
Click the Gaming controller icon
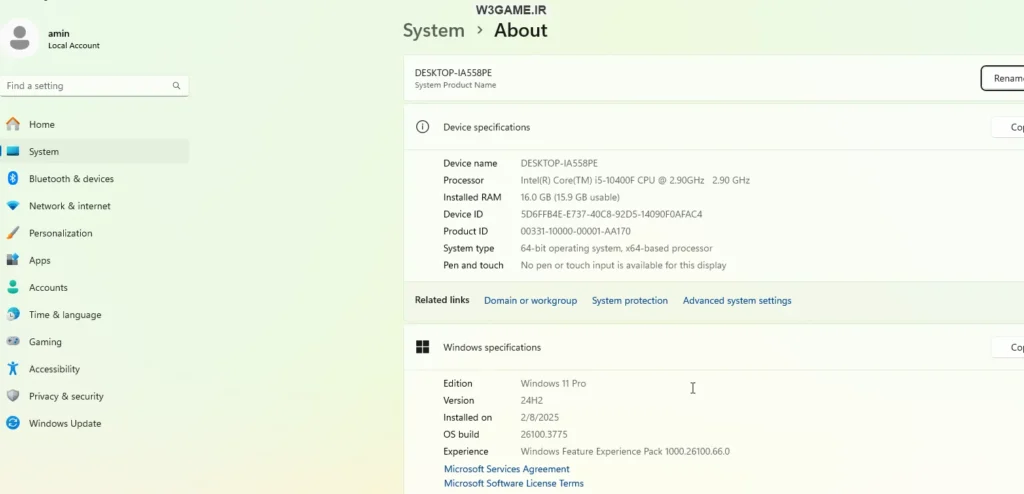(13, 342)
